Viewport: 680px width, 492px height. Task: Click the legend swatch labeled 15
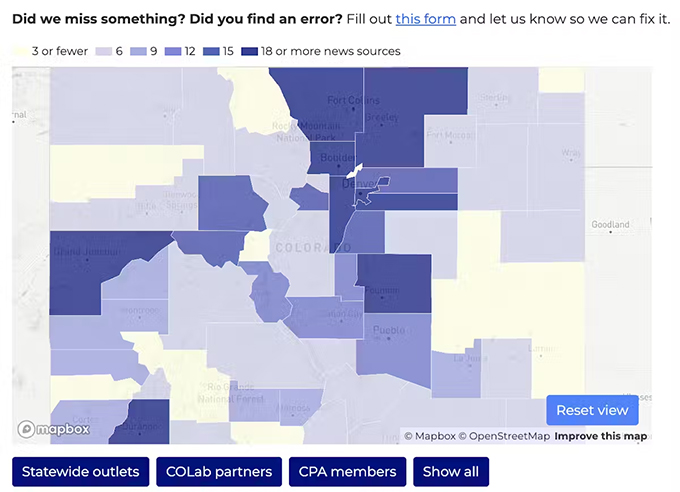[x=211, y=51]
